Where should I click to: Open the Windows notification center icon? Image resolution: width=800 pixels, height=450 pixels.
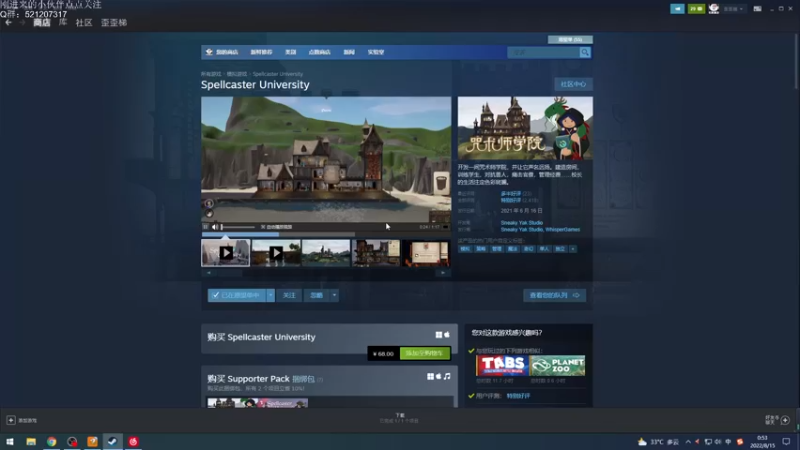[786, 441]
